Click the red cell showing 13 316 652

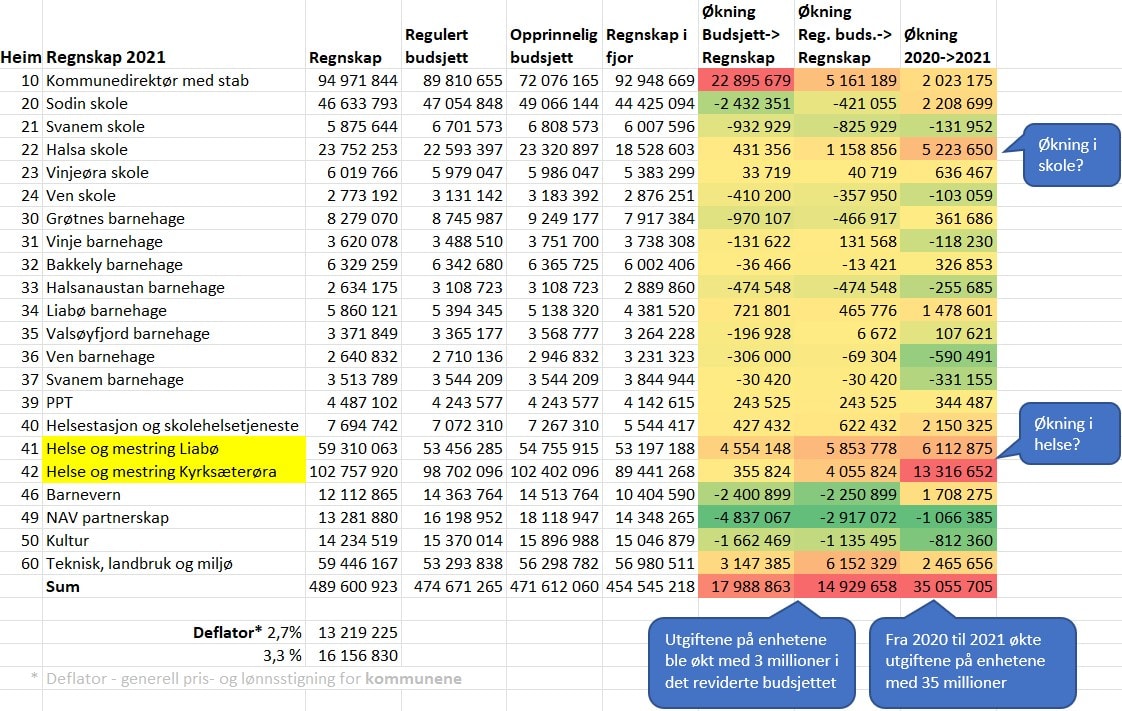[x=947, y=472]
